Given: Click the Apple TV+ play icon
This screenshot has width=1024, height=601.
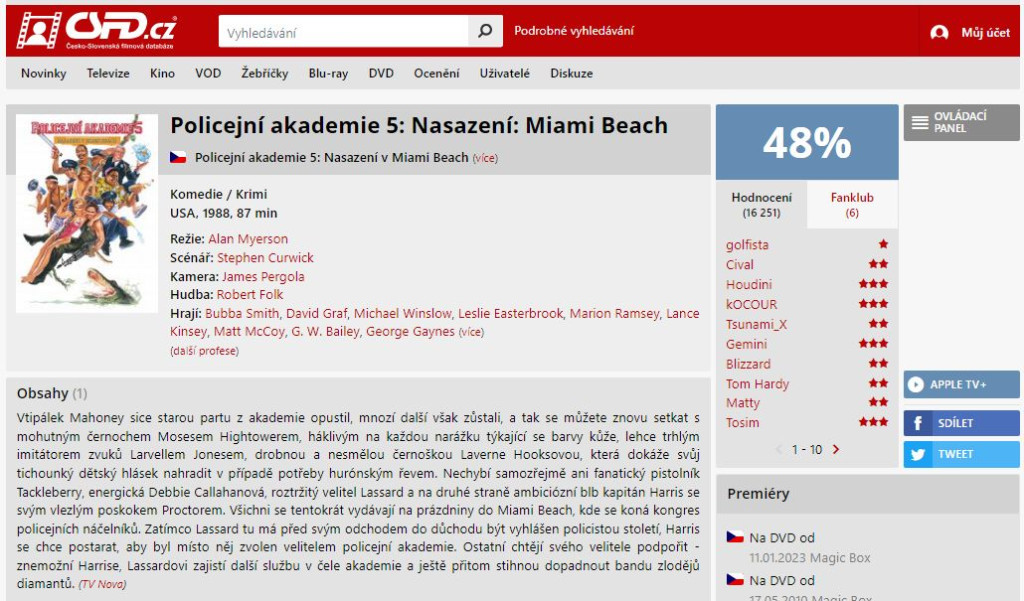Looking at the screenshot, I should [x=916, y=385].
